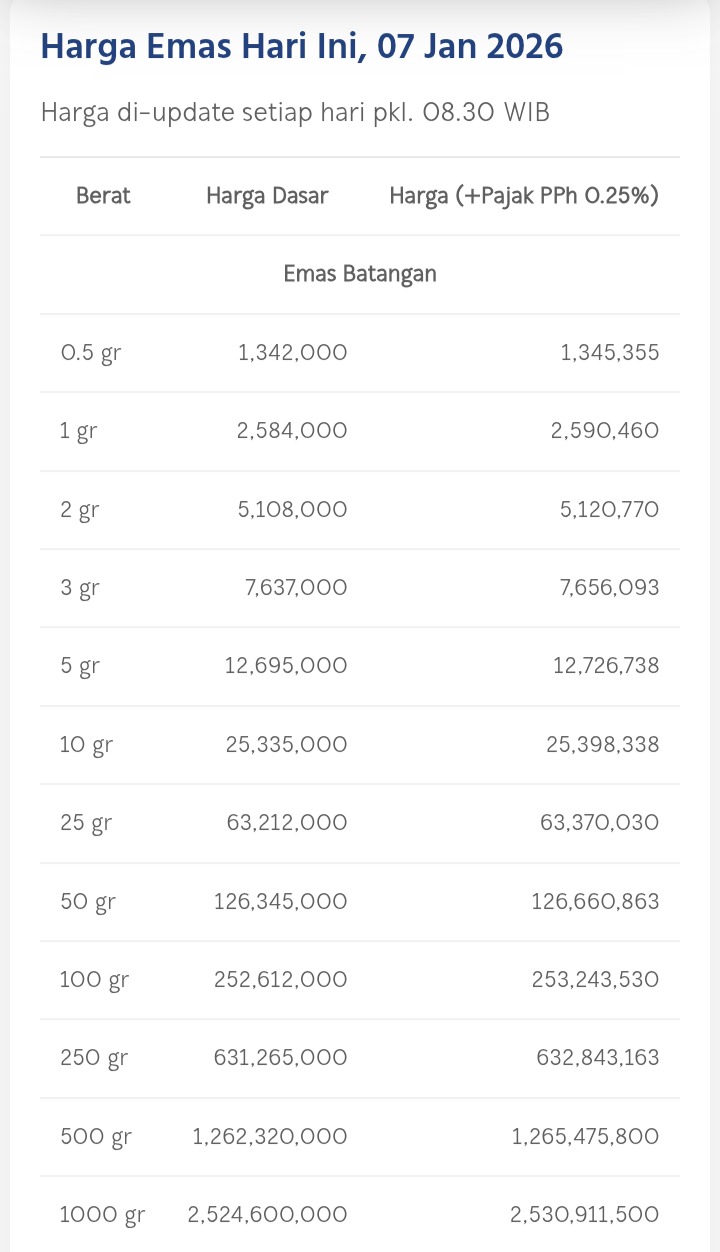Click the Emas Batangan section label
The width and height of the screenshot is (720, 1252).
(360, 274)
